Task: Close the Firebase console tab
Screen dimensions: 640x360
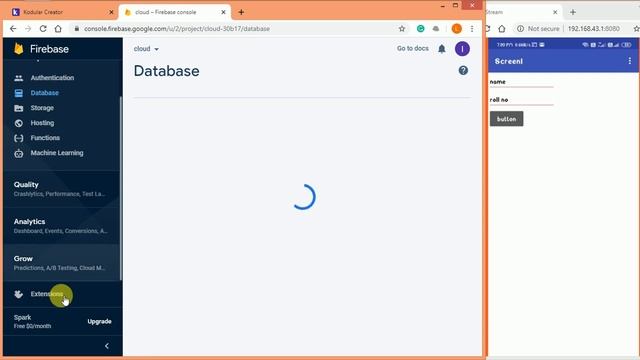Action: 223,12
